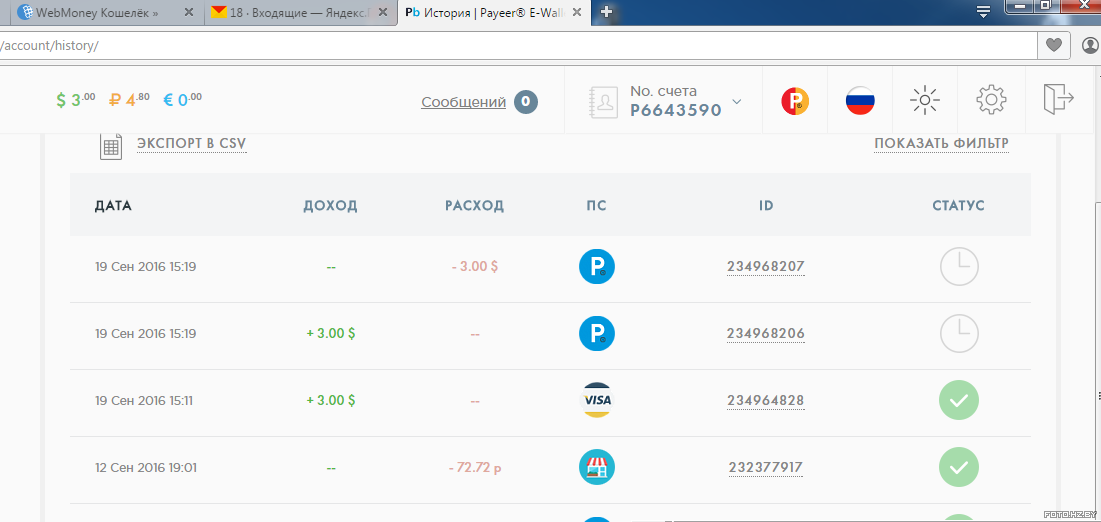Click the expense amount - 72.72 р

click(x=475, y=467)
